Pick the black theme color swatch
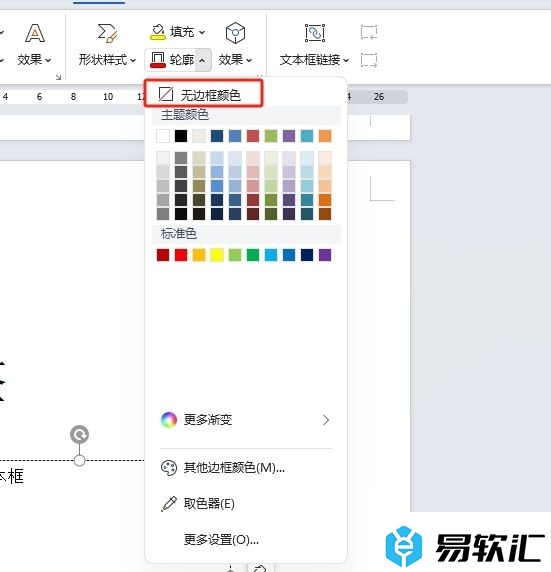 click(181, 136)
